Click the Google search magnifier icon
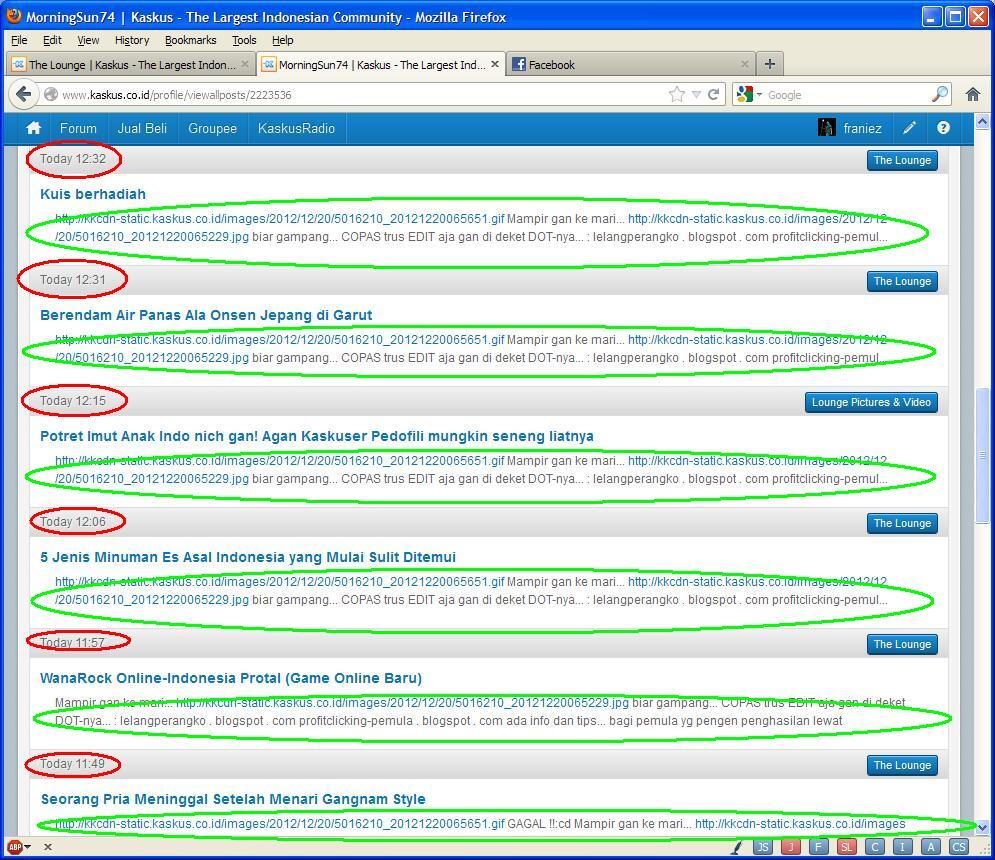995x860 pixels. [x=940, y=94]
